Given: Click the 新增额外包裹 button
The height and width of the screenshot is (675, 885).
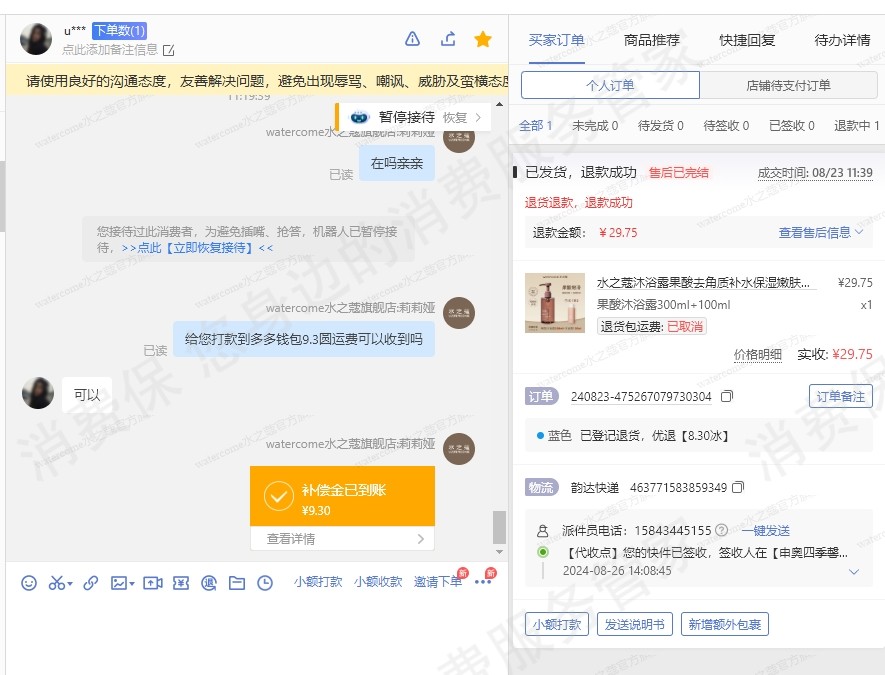Looking at the screenshot, I should click(725, 624).
